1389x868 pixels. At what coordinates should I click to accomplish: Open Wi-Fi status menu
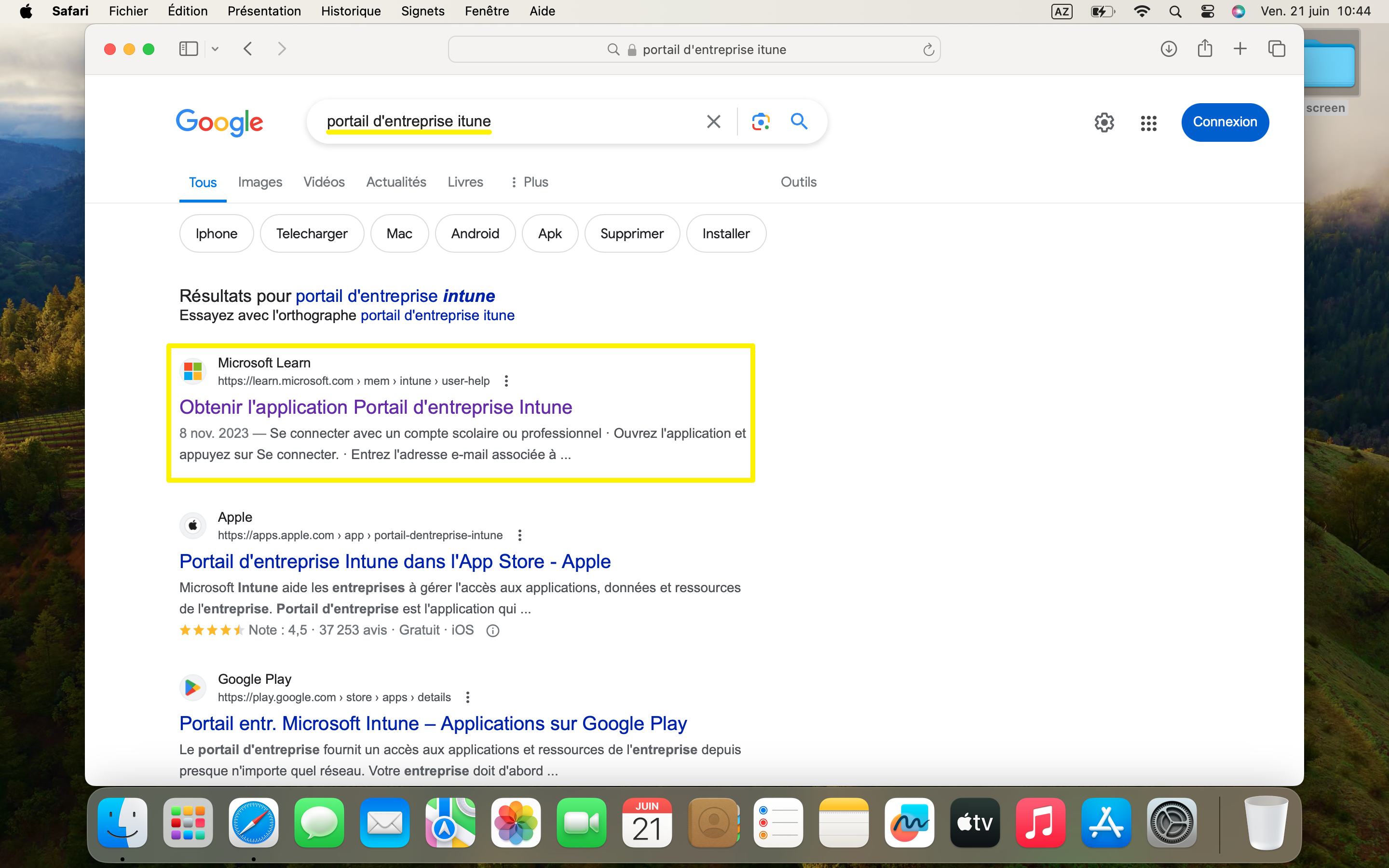(x=1142, y=11)
